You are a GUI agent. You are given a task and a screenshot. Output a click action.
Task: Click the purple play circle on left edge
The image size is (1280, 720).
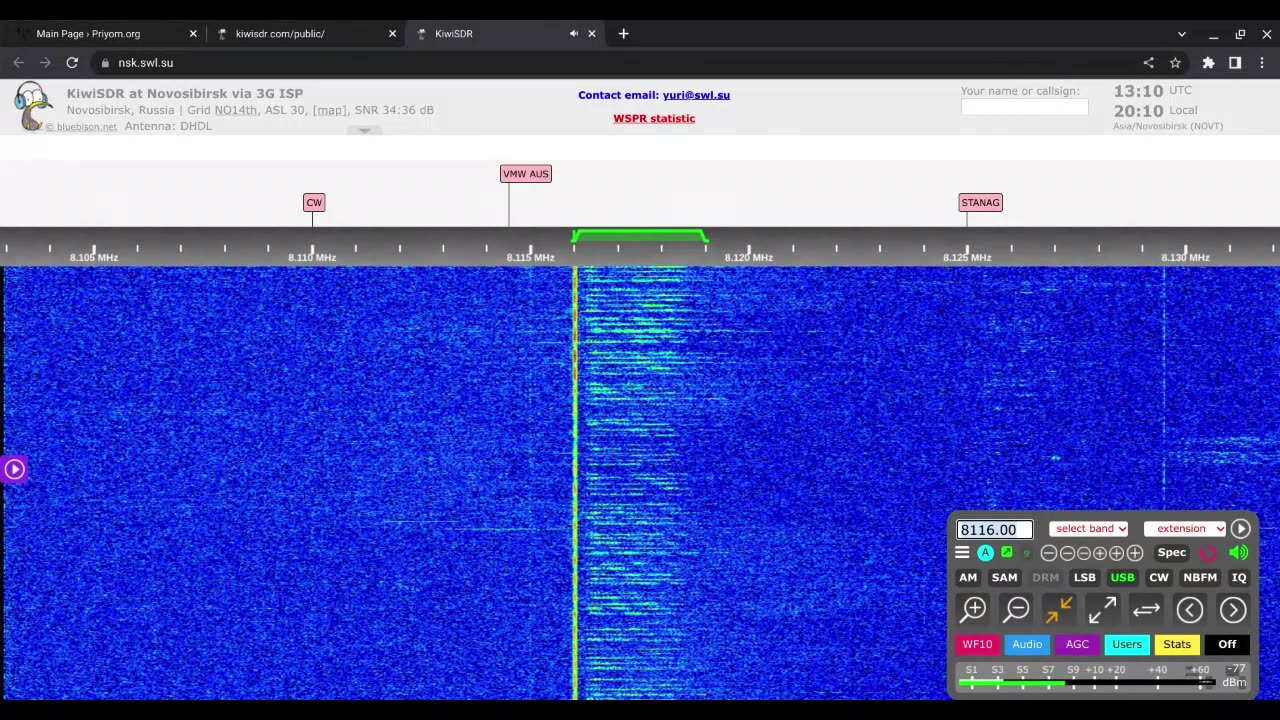(x=14, y=469)
